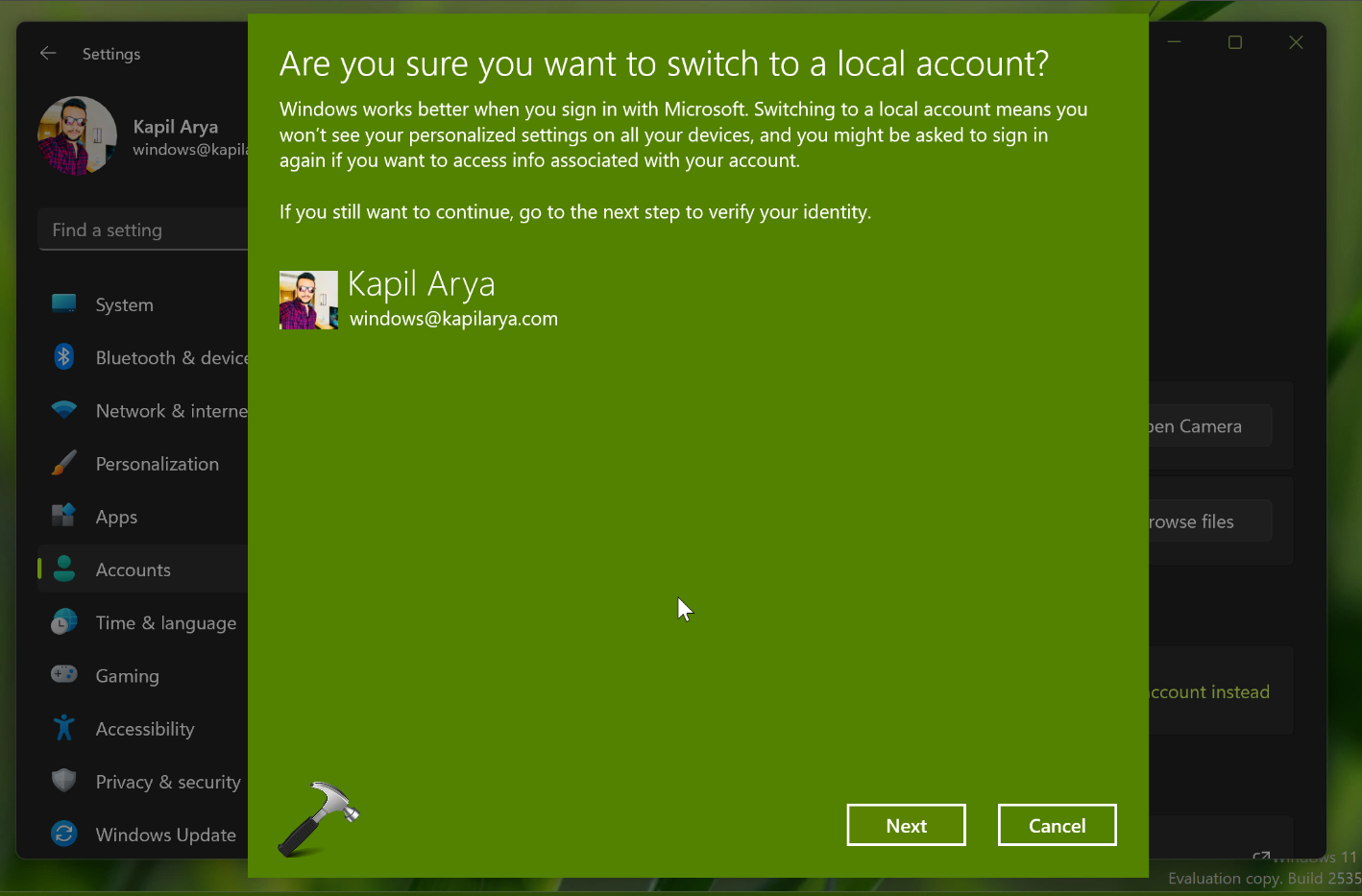1362x896 pixels.
Task: Click the local account instead link
Action: (1209, 691)
